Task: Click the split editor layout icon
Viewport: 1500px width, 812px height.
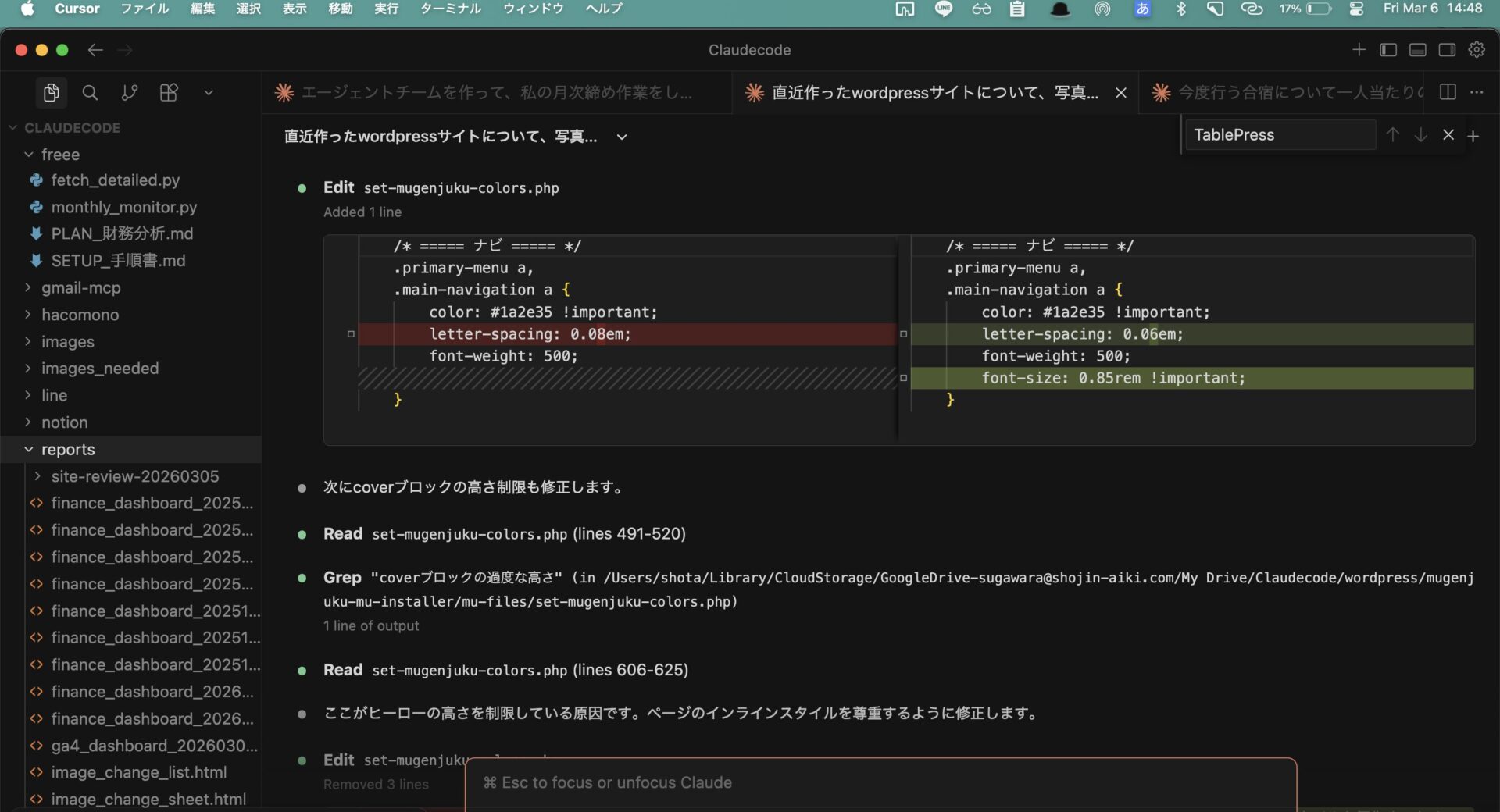Action: click(x=1448, y=92)
